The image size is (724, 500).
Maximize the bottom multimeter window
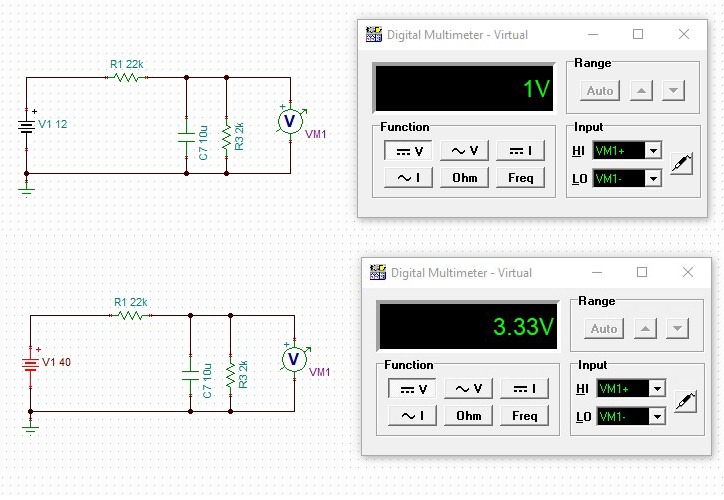pyautogui.click(x=642, y=272)
